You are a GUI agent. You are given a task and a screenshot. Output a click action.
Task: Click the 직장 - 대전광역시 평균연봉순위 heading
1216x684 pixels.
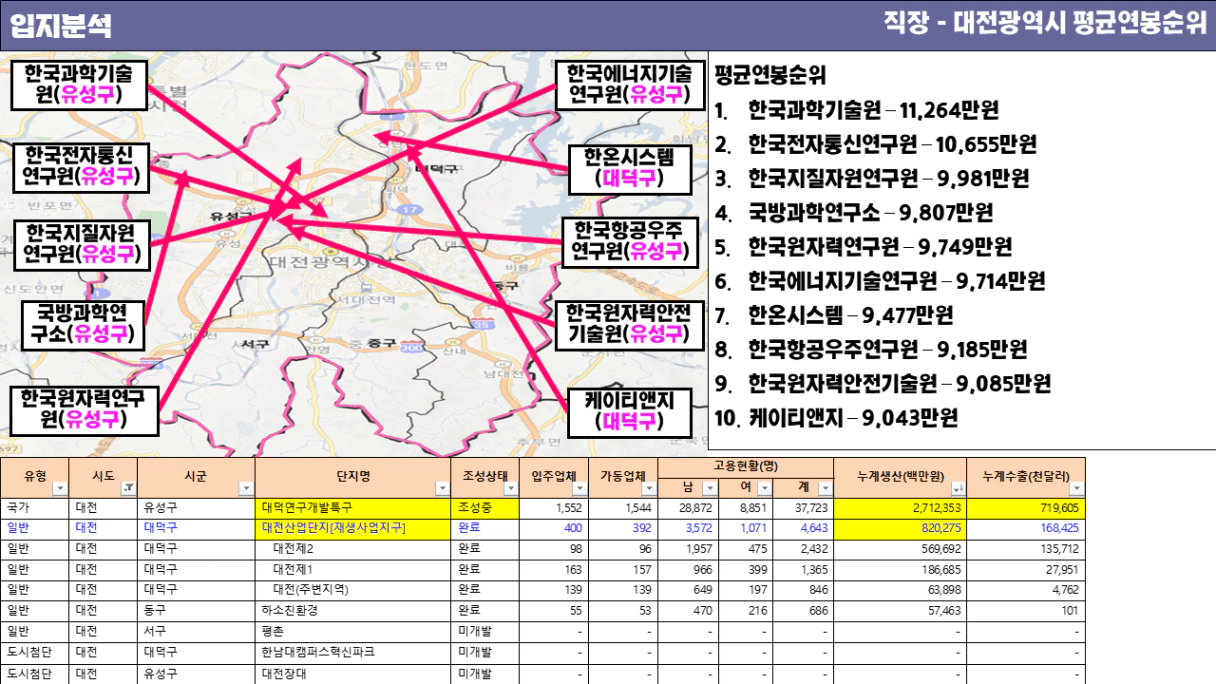1046,23
